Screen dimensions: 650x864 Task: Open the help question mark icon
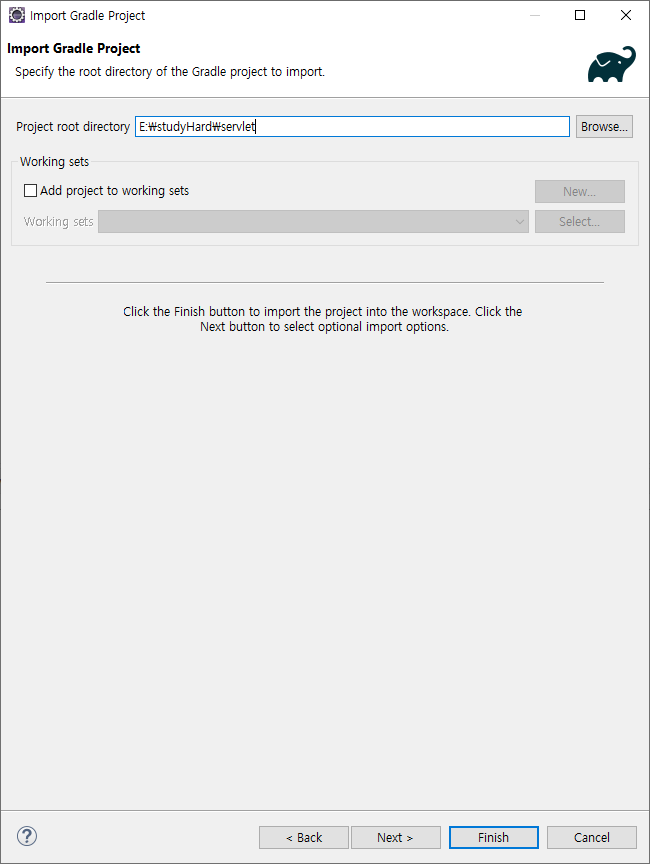point(27,836)
